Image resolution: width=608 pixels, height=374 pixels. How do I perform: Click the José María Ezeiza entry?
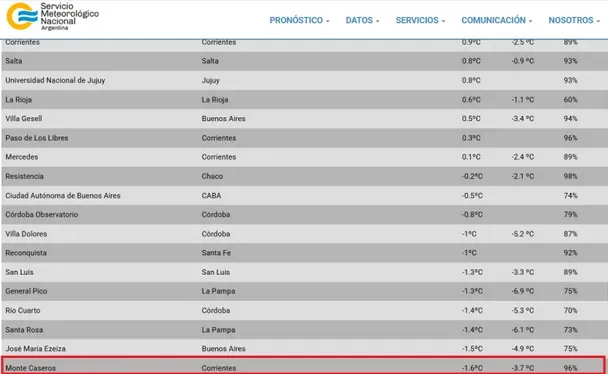[35, 349]
